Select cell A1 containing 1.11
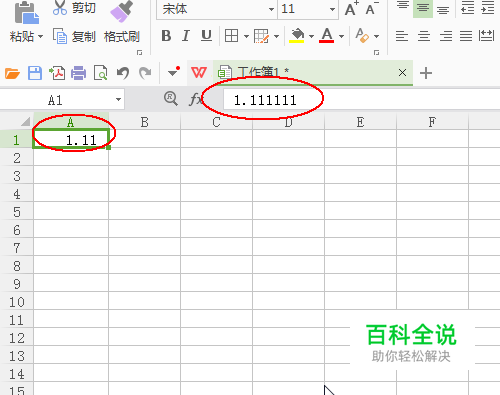 coord(71,139)
